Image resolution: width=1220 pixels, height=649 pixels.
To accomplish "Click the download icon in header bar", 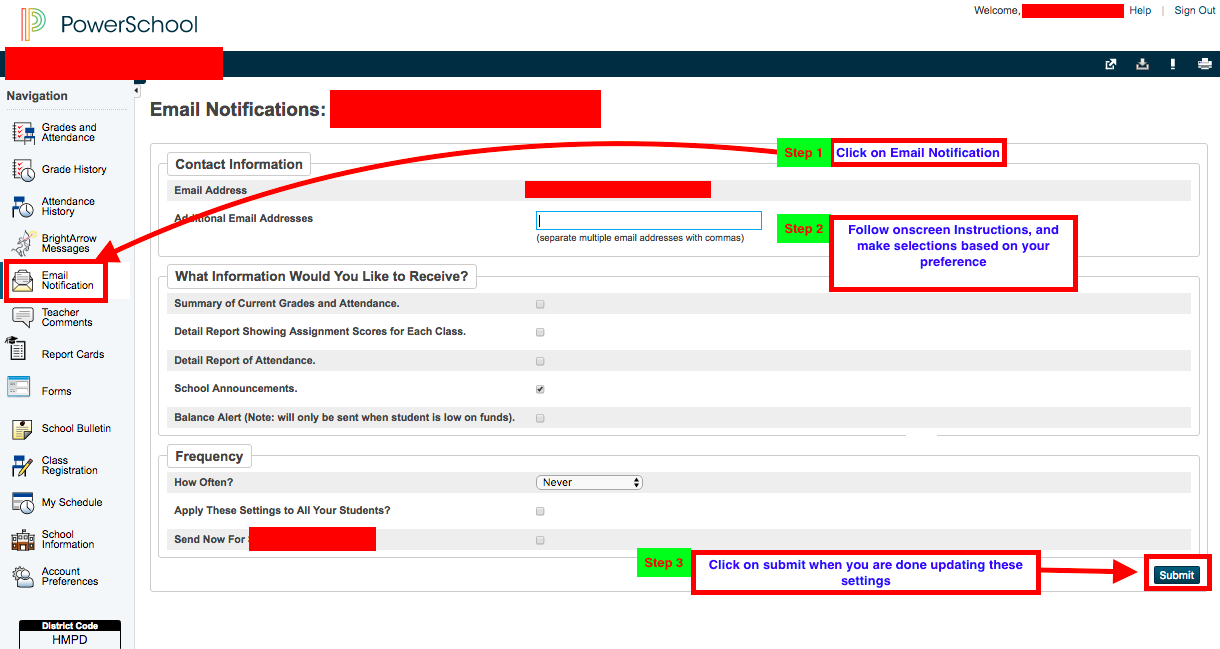I will pos(1142,64).
